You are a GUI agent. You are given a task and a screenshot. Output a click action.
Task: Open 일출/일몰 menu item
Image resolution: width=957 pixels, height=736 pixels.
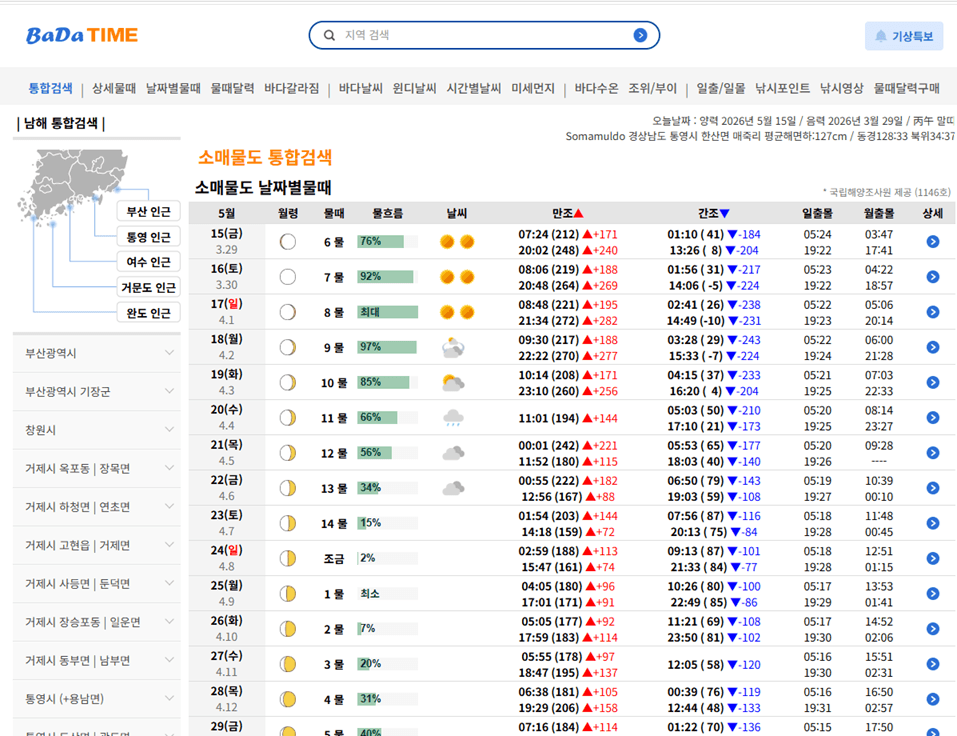721,88
